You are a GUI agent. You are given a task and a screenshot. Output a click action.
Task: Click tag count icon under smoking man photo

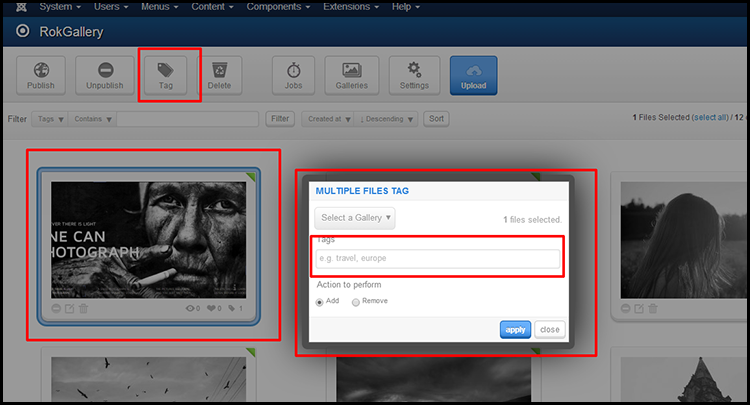click(232, 308)
